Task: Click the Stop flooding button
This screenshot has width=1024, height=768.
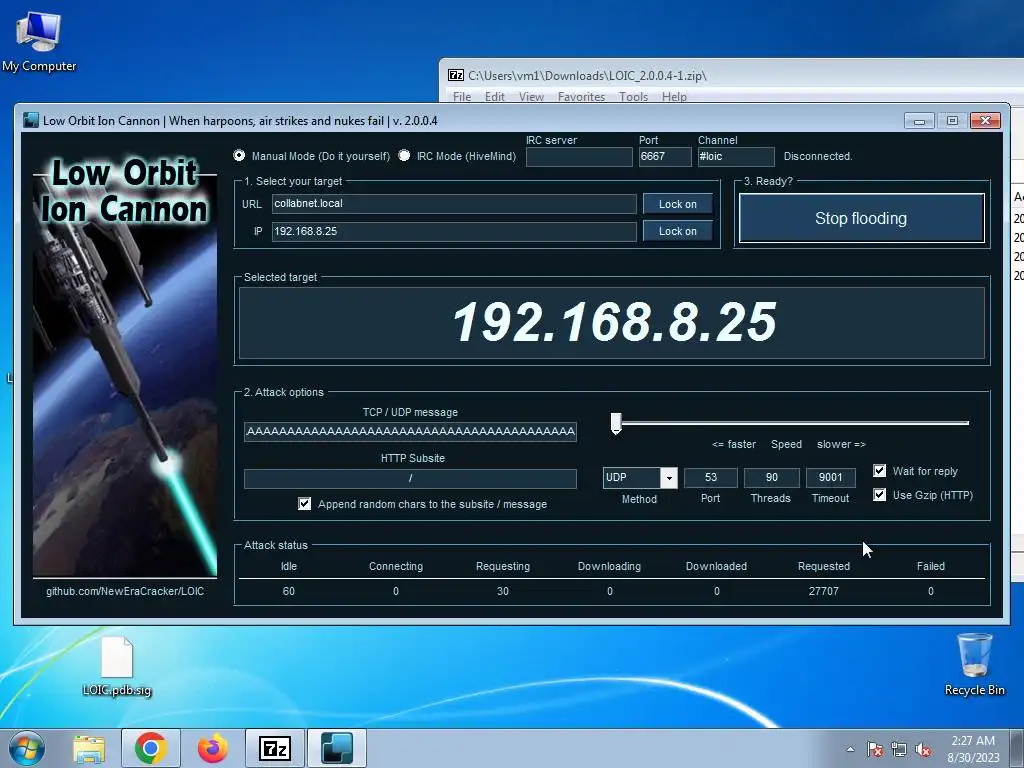Action: coord(861,218)
